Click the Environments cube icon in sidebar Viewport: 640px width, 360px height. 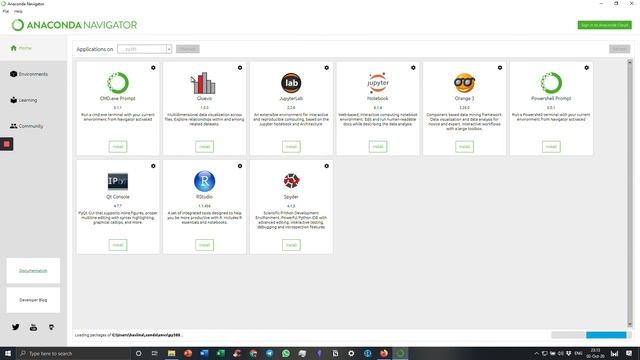(13, 74)
